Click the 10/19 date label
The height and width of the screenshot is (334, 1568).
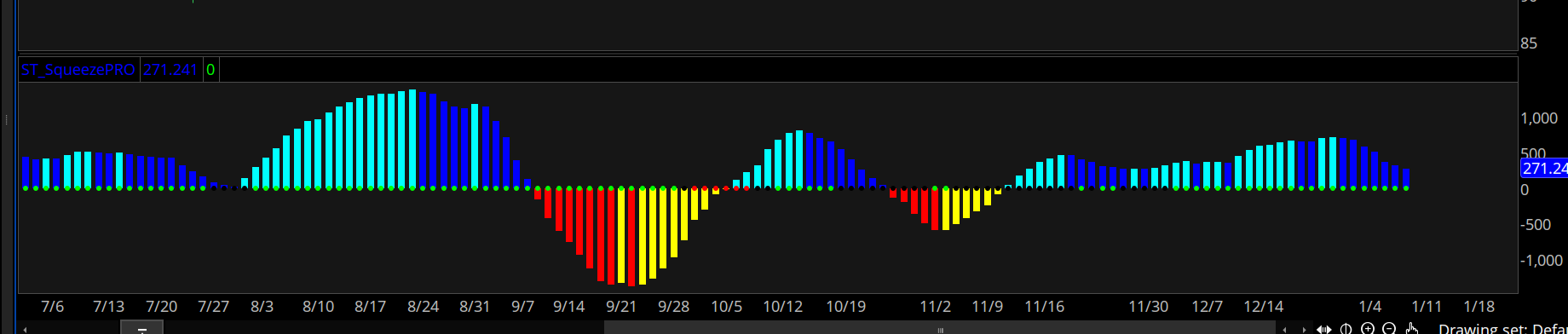(x=846, y=307)
